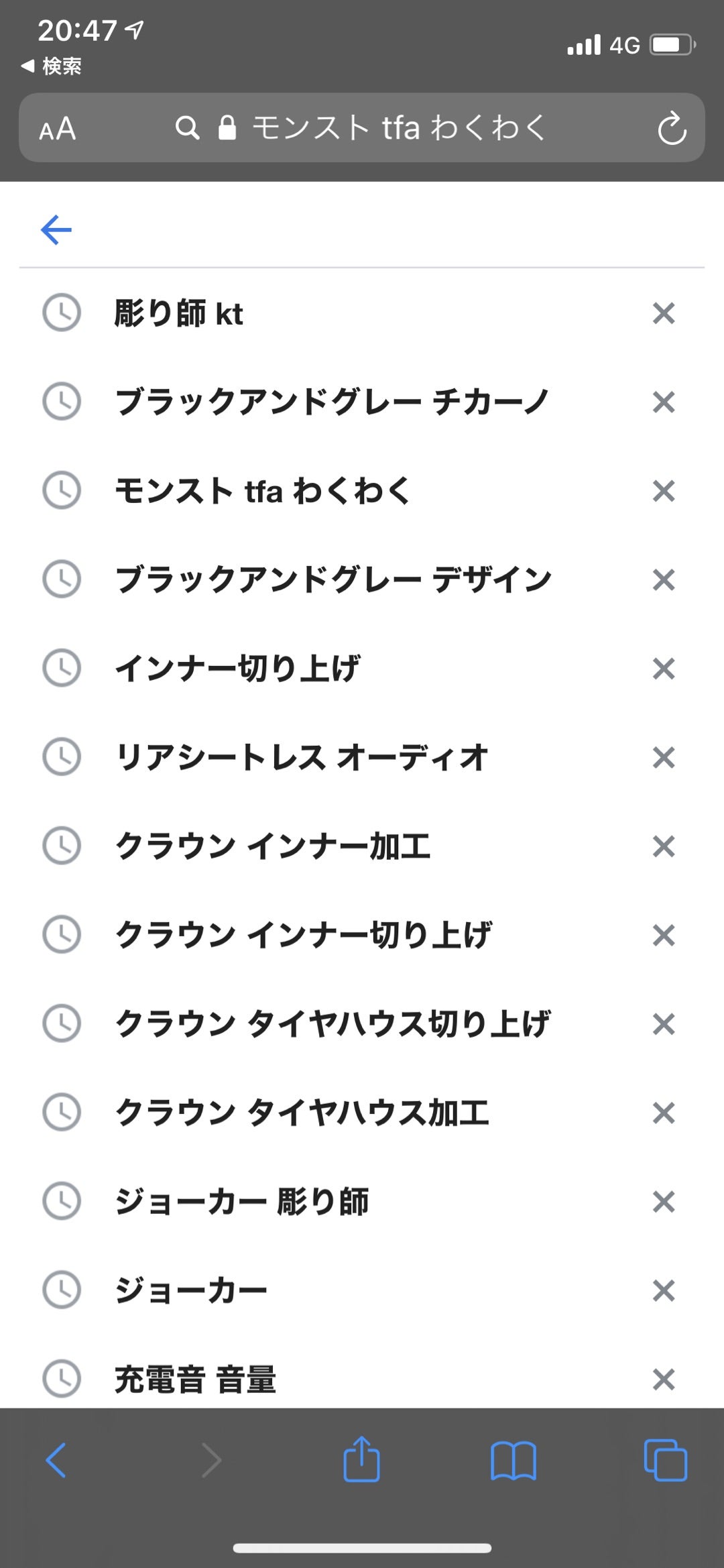The height and width of the screenshot is (1568, 724).
Task: Open the bookmarks book icon
Action: point(513,1460)
